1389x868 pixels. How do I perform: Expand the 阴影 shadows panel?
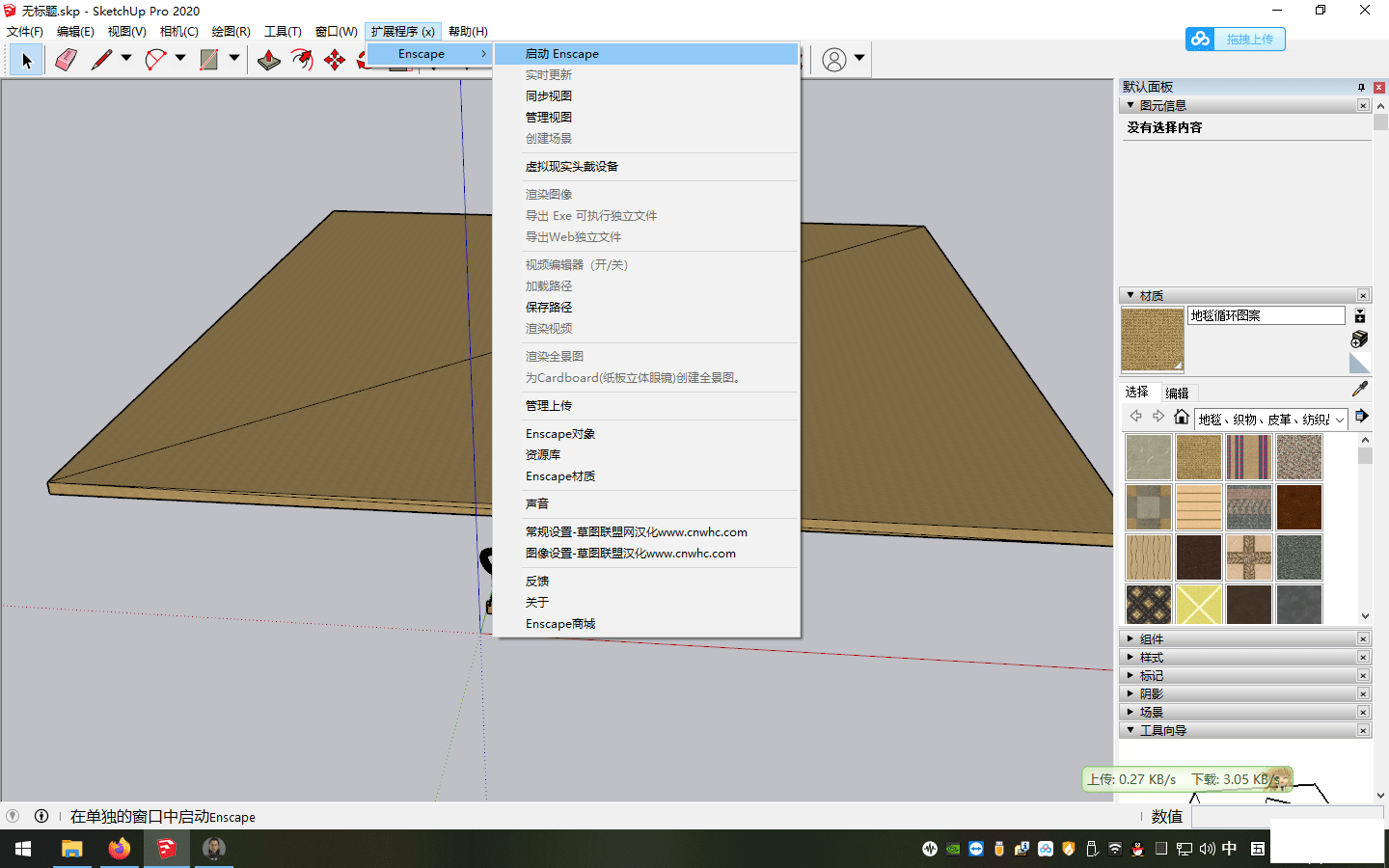point(1130,693)
